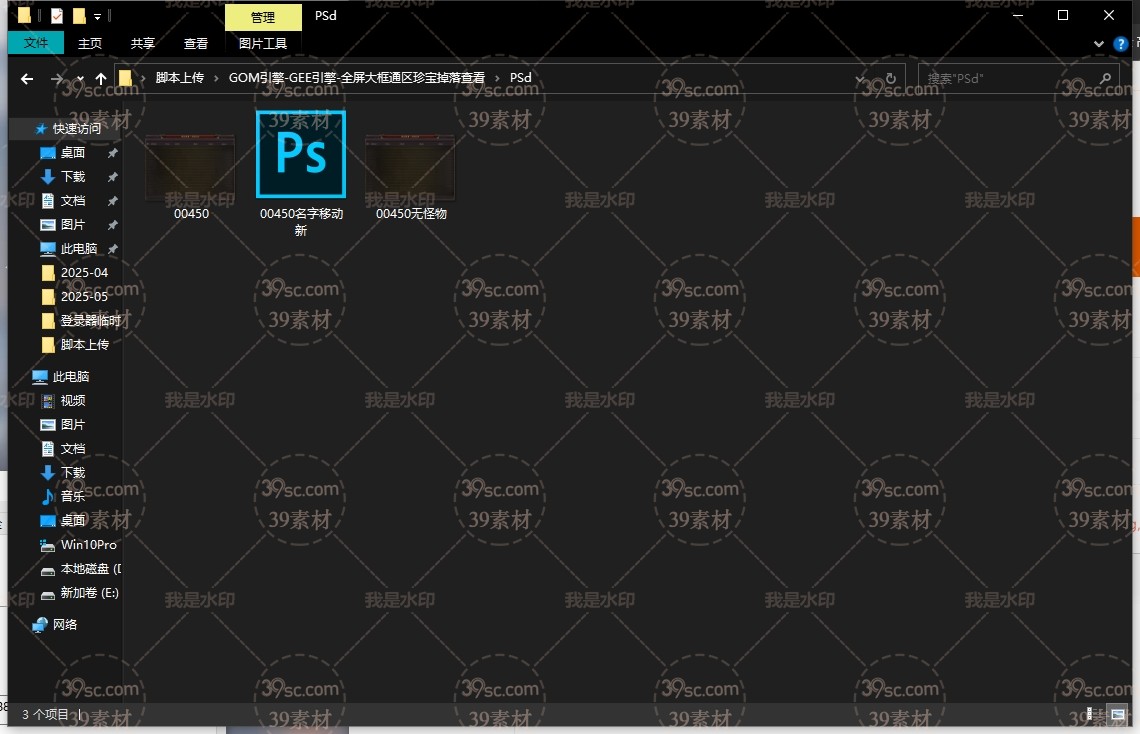The image size is (1140, 734).
Task: Open quick access toolbar customize dropdown
Action: (x=97, y=16)
